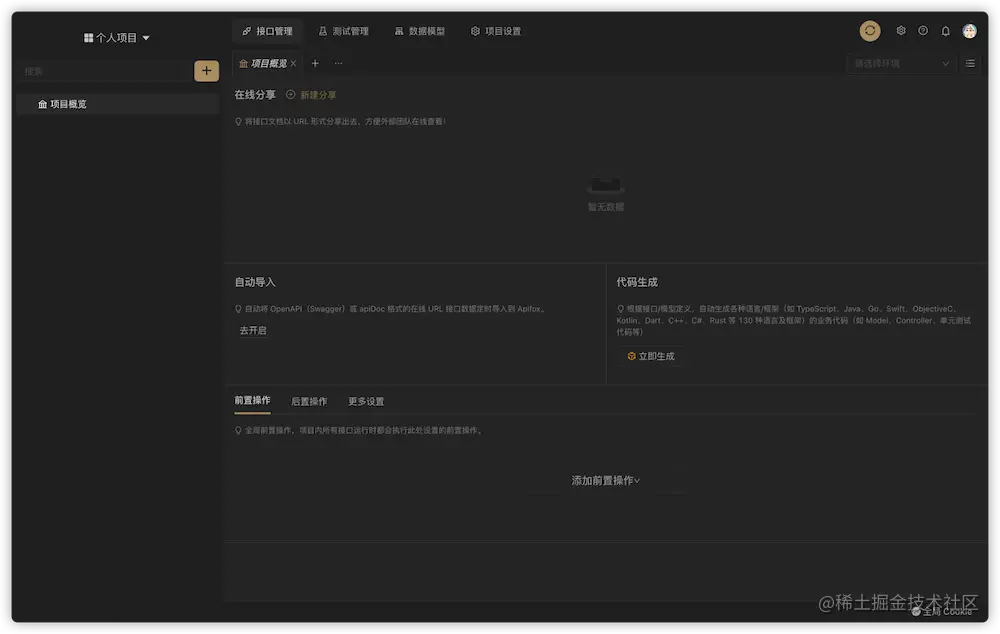This screenshot has height=634, width=1000.
Task: Click the sync/refresh icon in top bar
Action: pyautogui.click(x=869, y=31)
